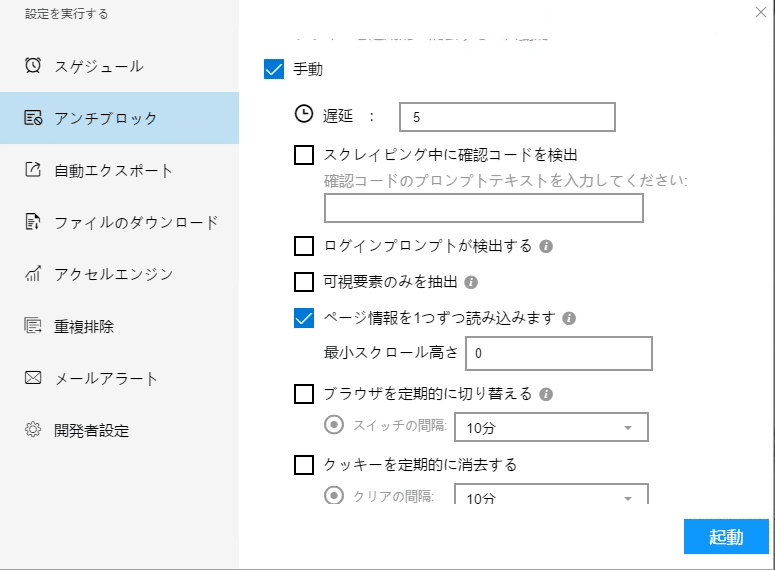Viewport: 775px width, 570px height.
Task: Switch to the アンチブロック tab
Action: (105, 118)
